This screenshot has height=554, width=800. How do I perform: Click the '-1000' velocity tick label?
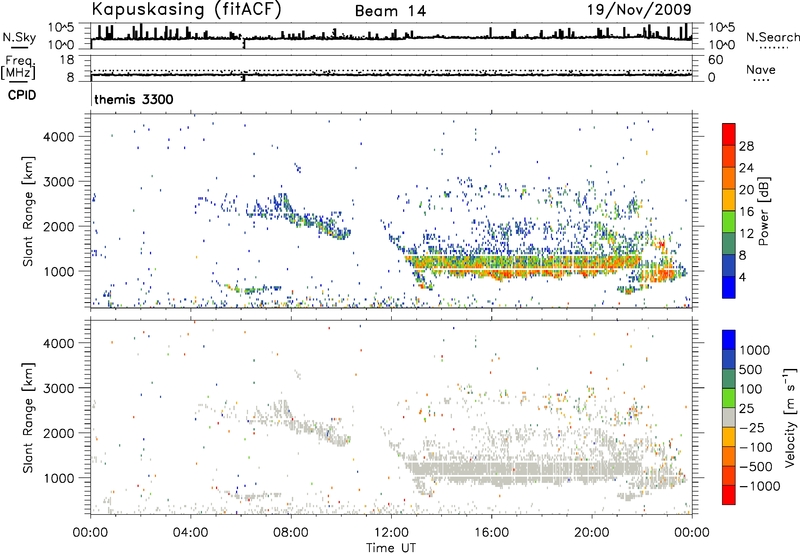coord(759,486)
